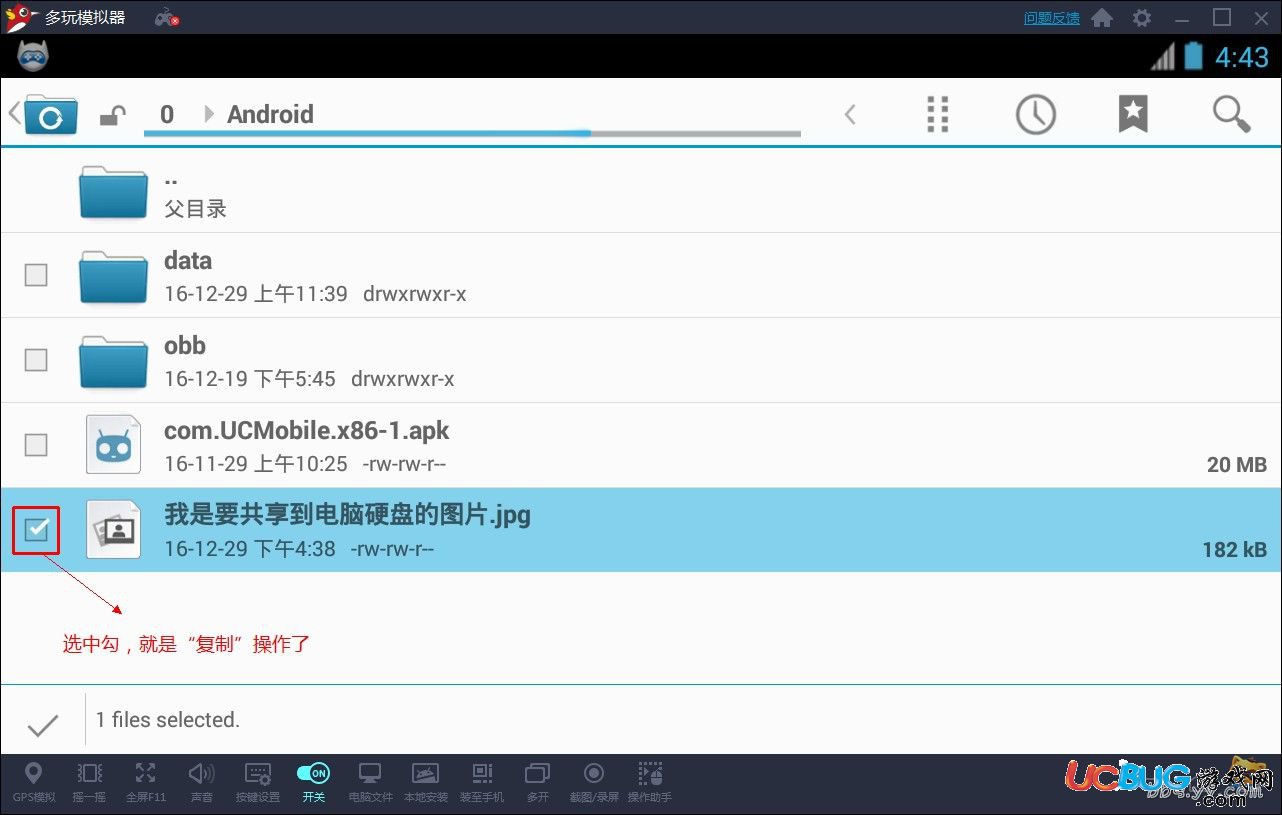
Task: Click the breadcrumb progress bar
Action: tap(472, 133)
